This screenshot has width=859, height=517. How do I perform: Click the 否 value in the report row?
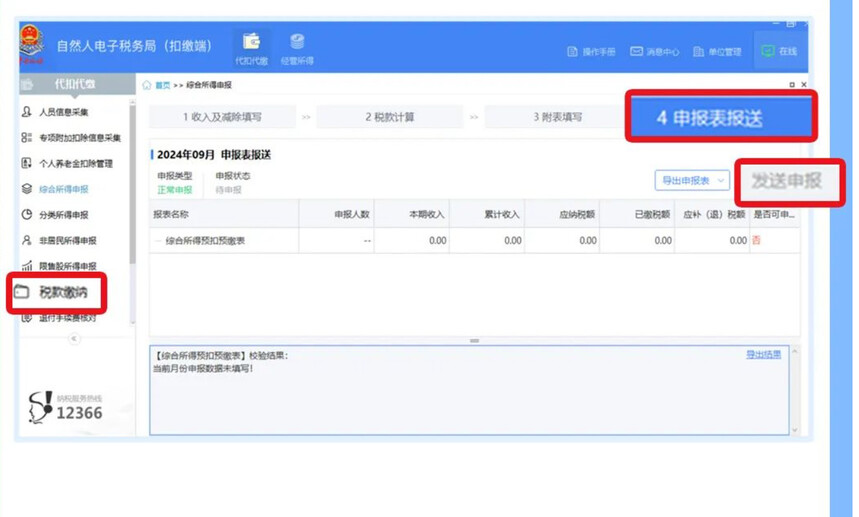pyautogui.click(x=757, y=240)
